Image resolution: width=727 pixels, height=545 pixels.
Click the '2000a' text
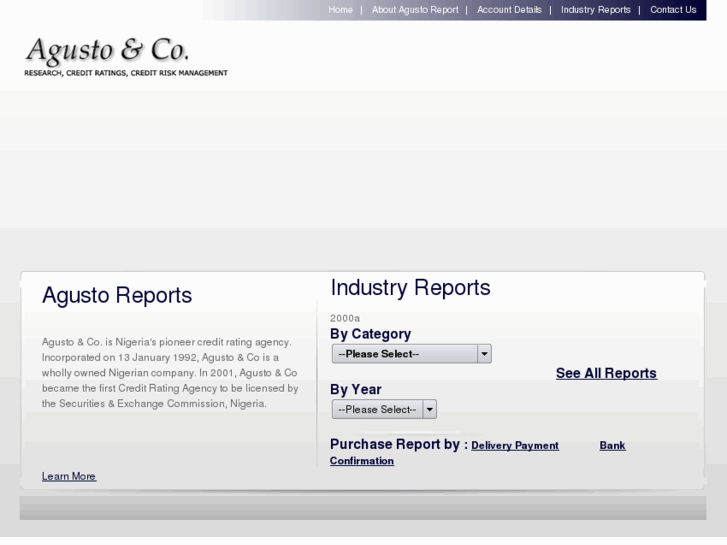(345, 318)
